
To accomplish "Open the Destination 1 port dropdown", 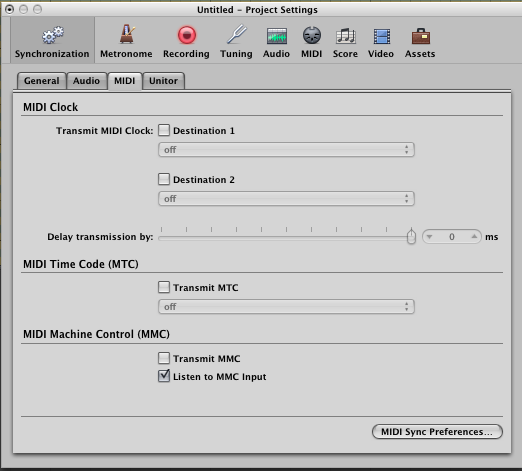I will (286, 150).
